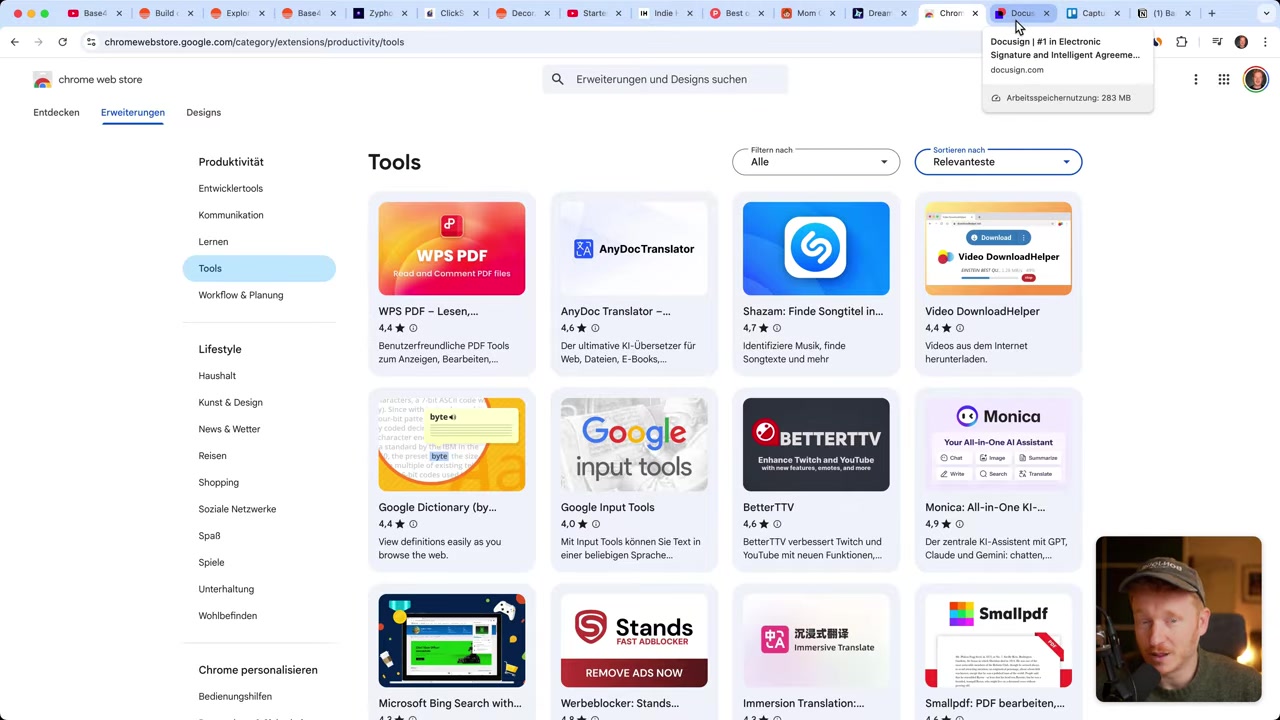
Task: Open a new tab with the plus icon
Action: click(x=1212, y=13)
